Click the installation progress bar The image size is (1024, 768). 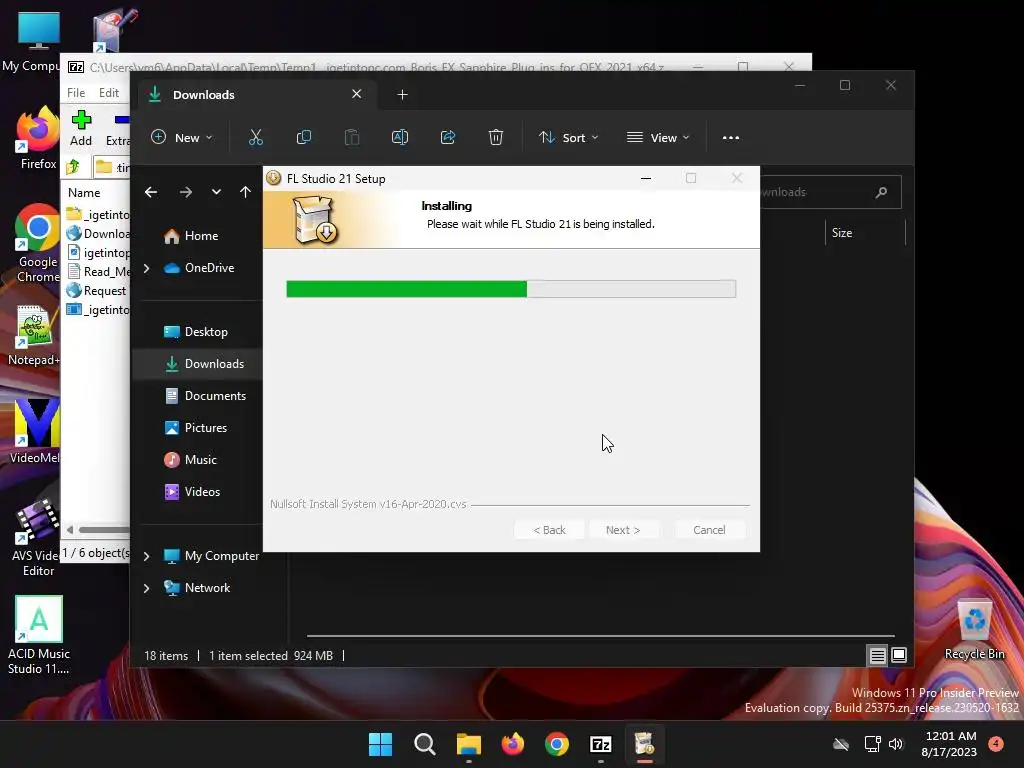click(511, 289)
